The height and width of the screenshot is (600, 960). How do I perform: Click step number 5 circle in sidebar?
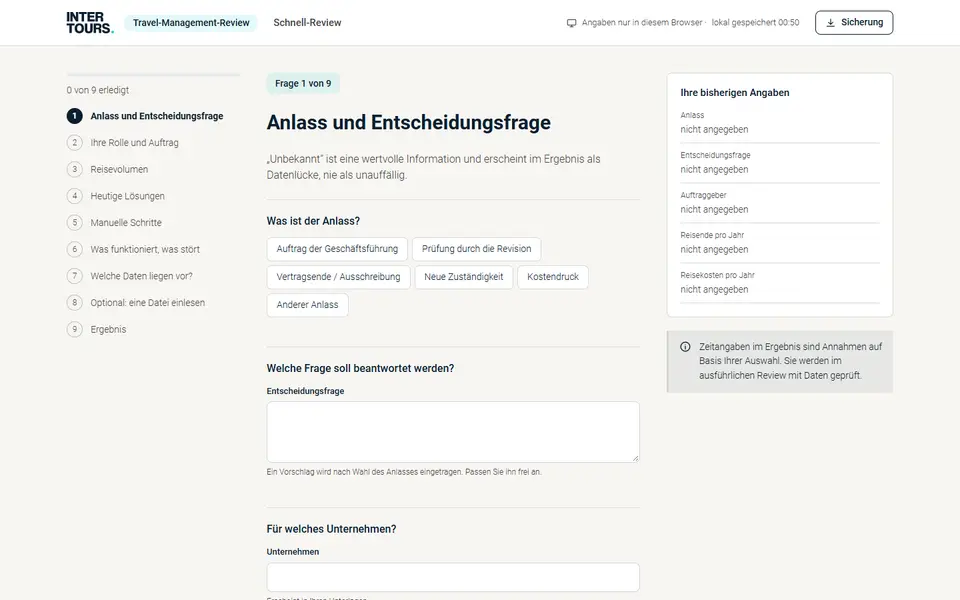click(x=75, y=222)
